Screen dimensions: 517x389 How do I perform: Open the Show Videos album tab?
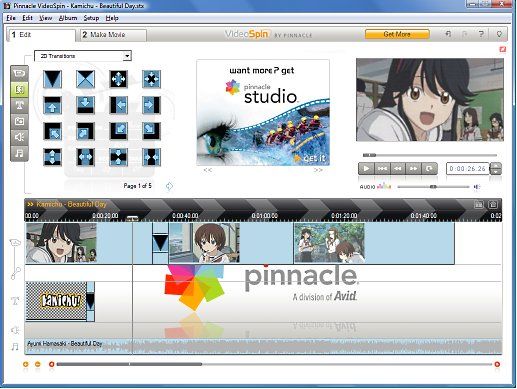point(19,73)
